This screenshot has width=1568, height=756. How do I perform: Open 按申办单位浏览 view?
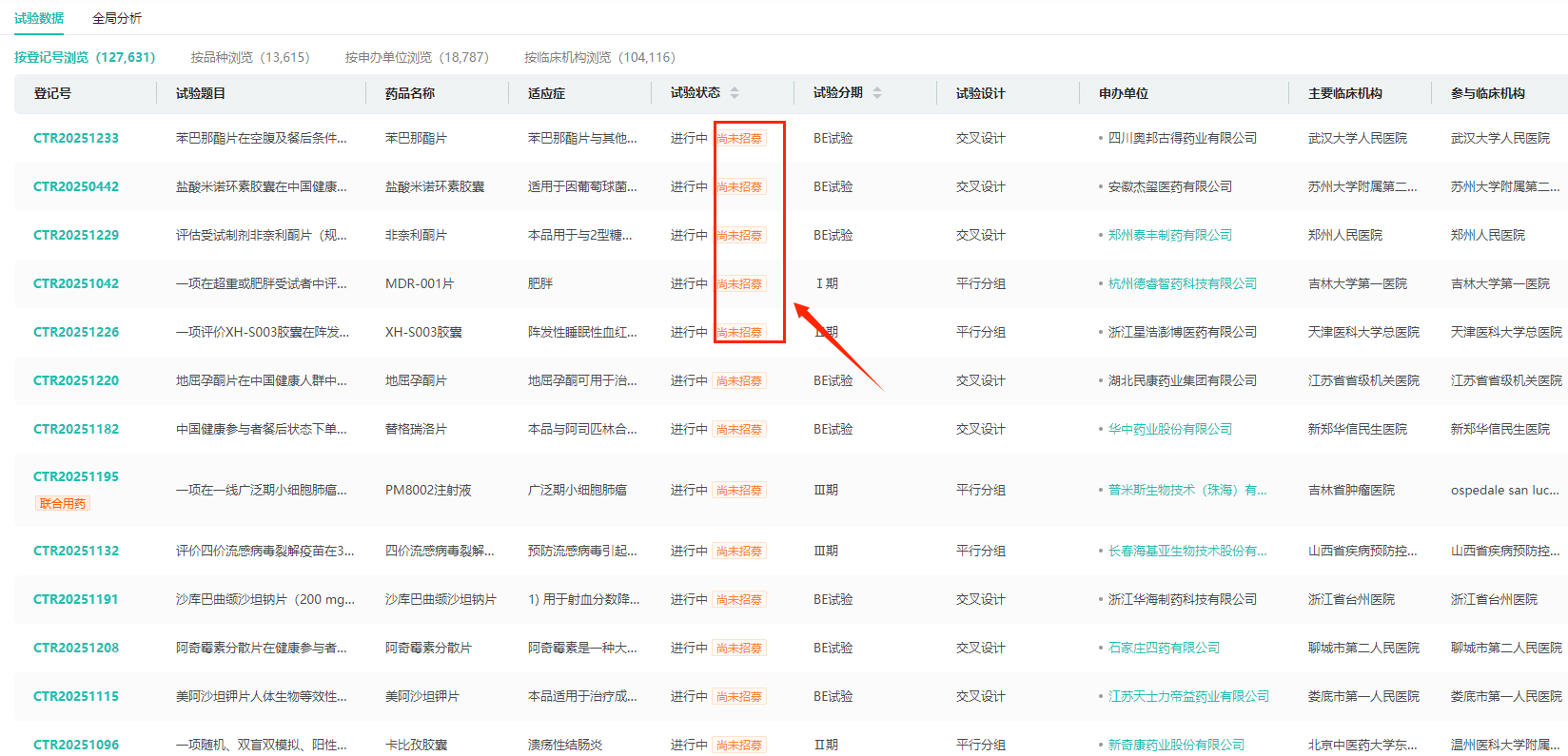pyautogui.click(x=416, y=57)
